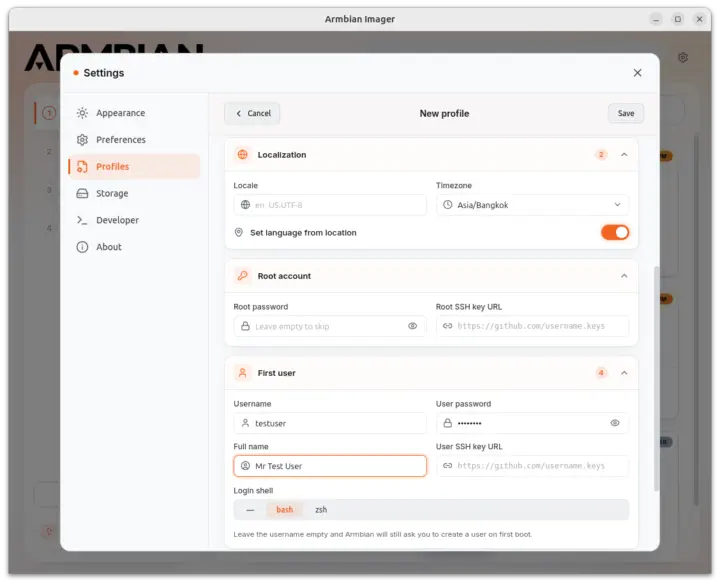Click the person icon in Username field
The image size is (720, 584).
pyautogui.click(x=246, y=423)
